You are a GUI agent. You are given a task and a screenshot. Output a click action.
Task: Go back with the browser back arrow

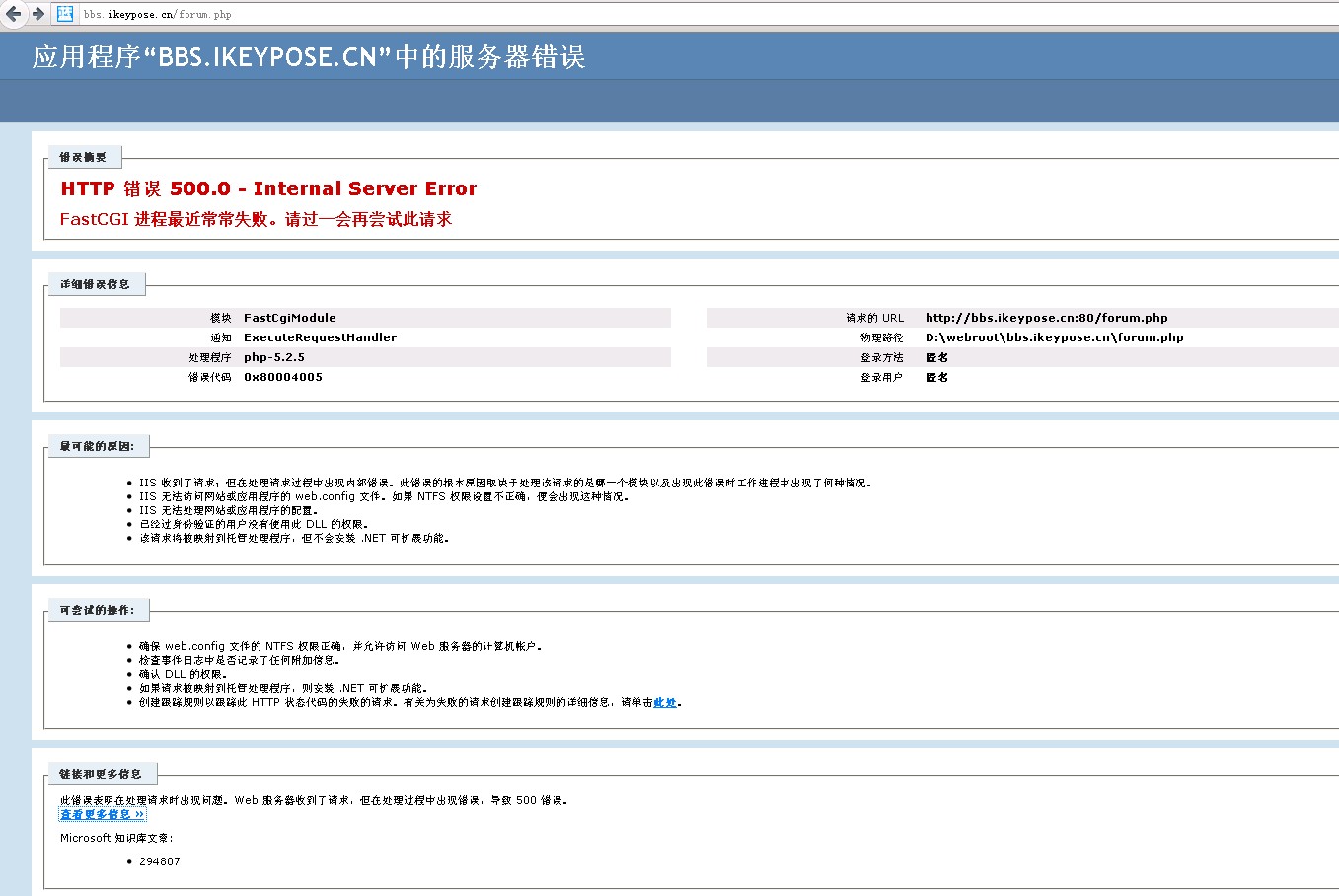coord(13,14)
